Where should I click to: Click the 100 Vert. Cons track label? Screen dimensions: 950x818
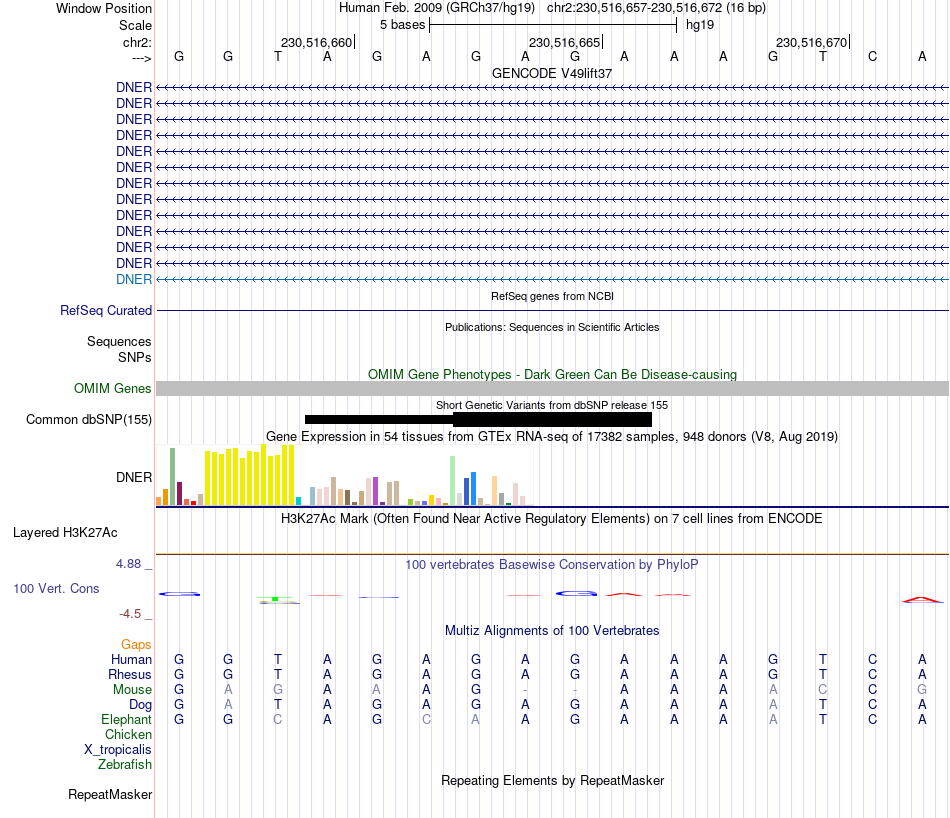pos(56,588)
